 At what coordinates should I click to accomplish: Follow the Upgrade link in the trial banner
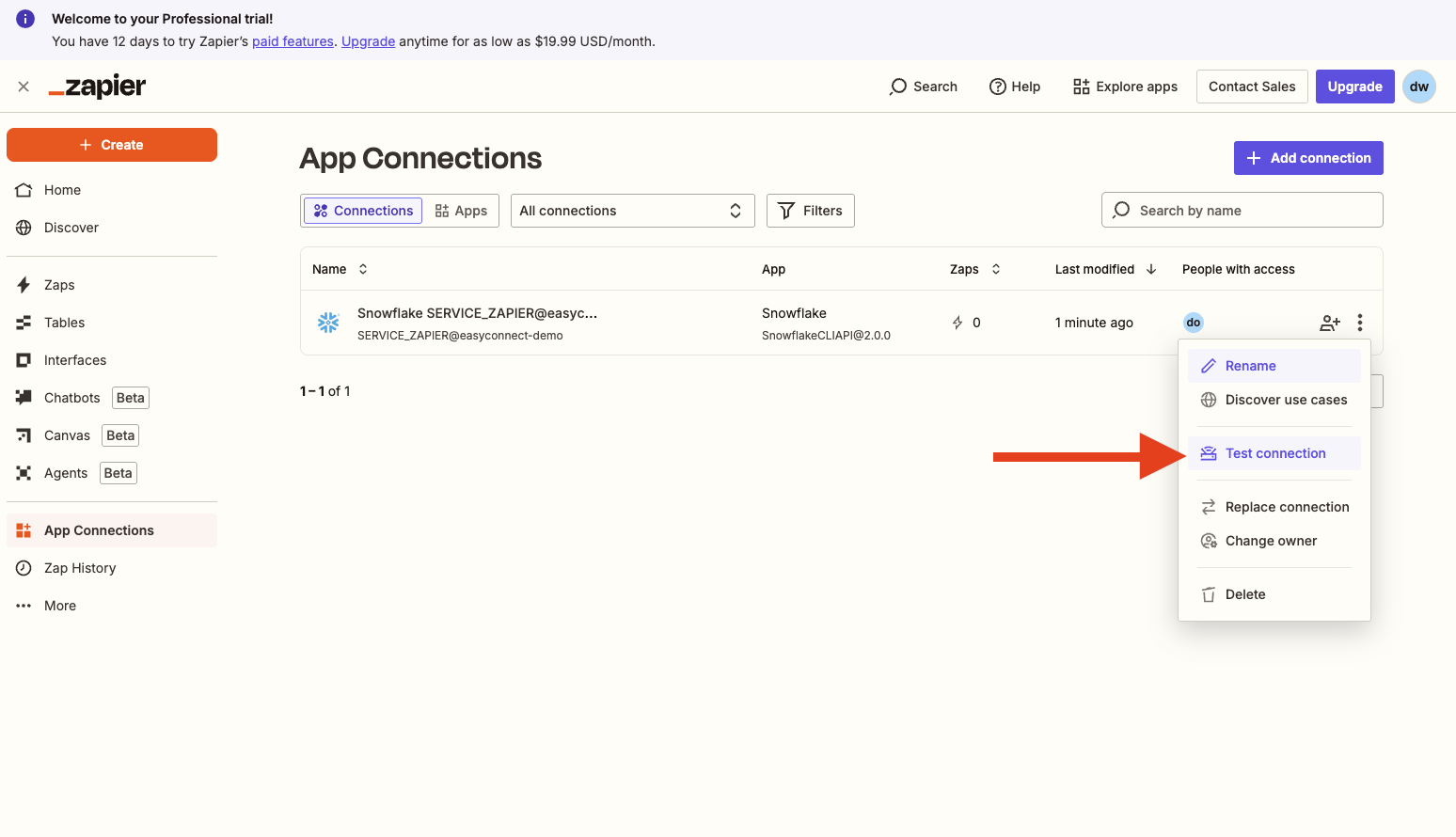pos(368,41)
